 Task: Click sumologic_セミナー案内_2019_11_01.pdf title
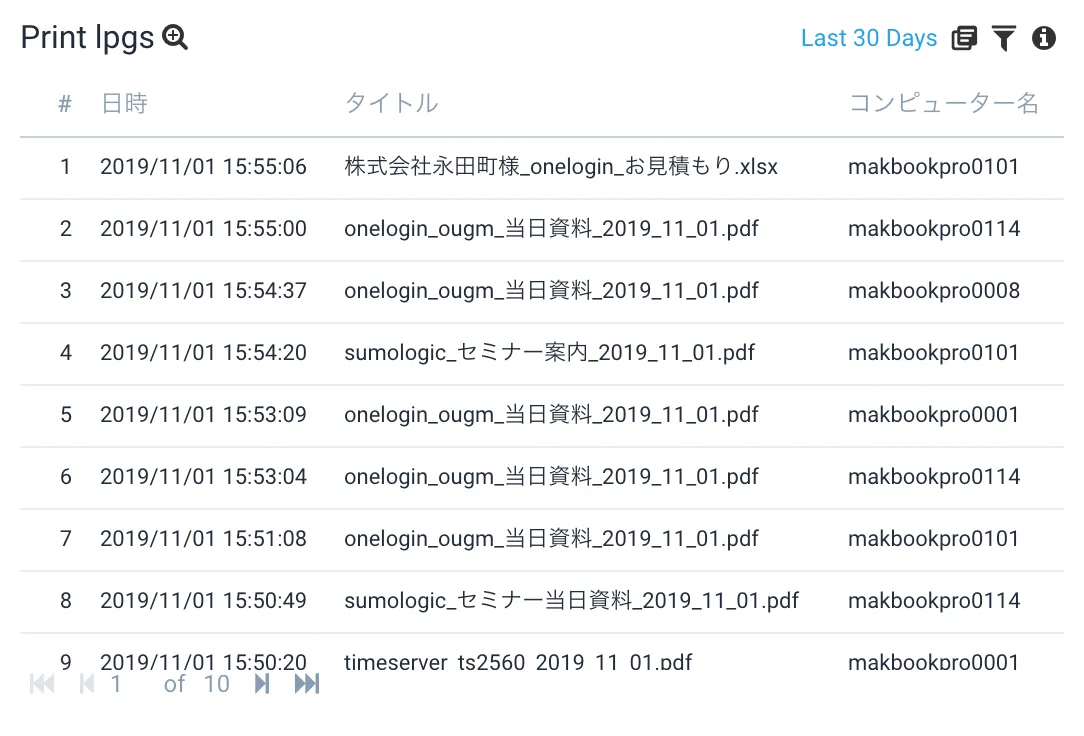[550, 352]
